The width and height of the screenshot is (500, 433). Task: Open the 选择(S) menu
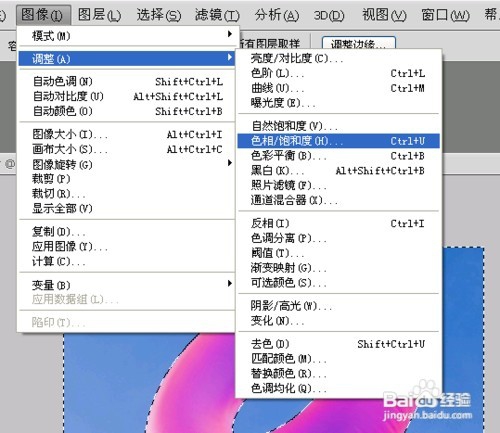click(x=159, y=15)
